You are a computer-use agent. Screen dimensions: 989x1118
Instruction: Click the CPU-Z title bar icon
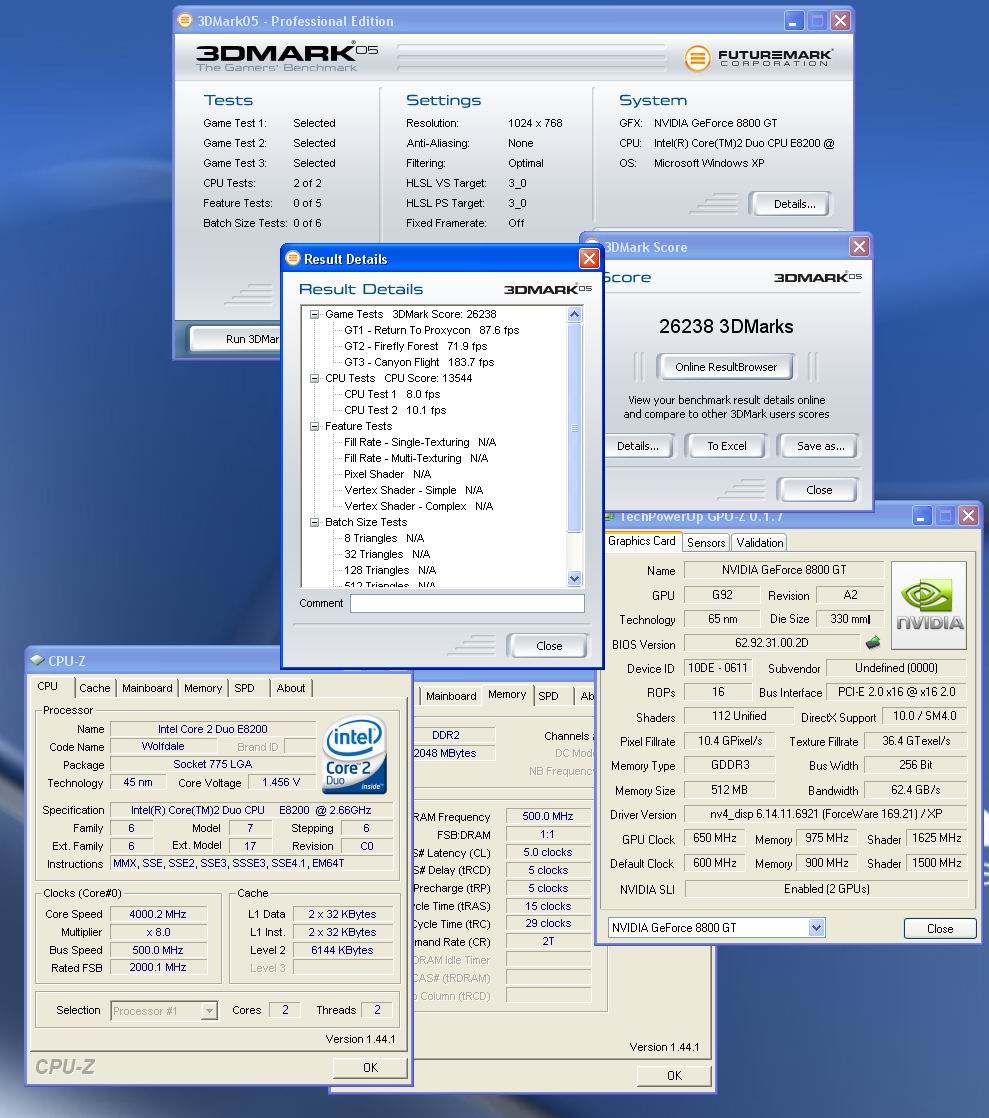coord(37,660)
